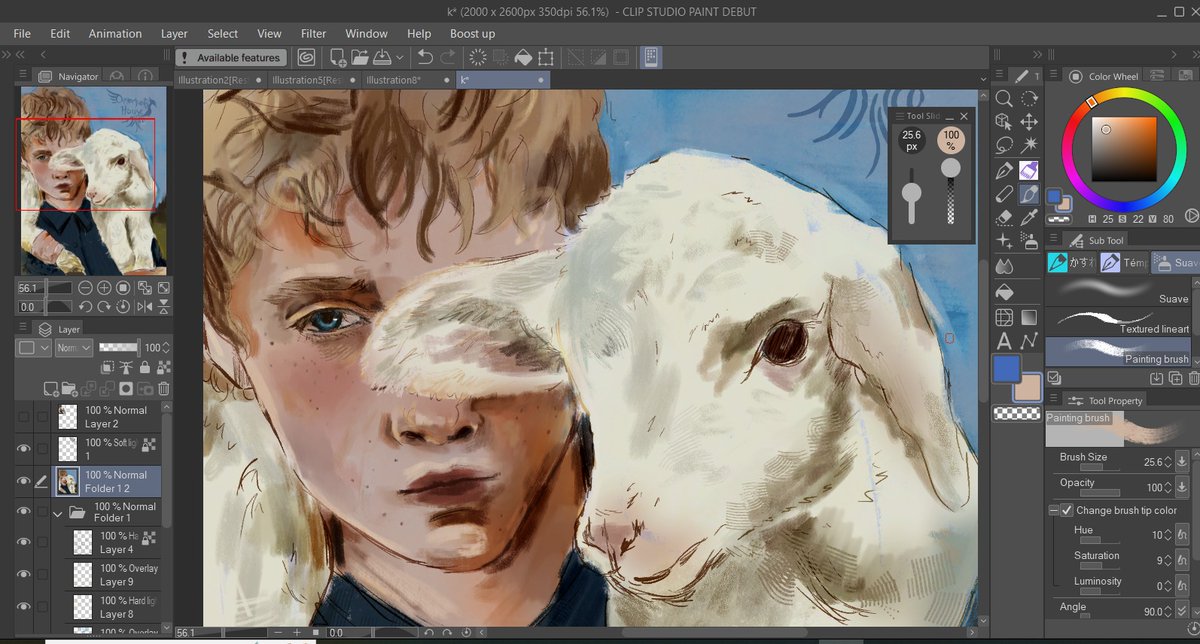Image resolution: width=1200 pixels, height=644 pixels.
Task: Collapse Folder 1 in layer list
Action: point(57,513)
